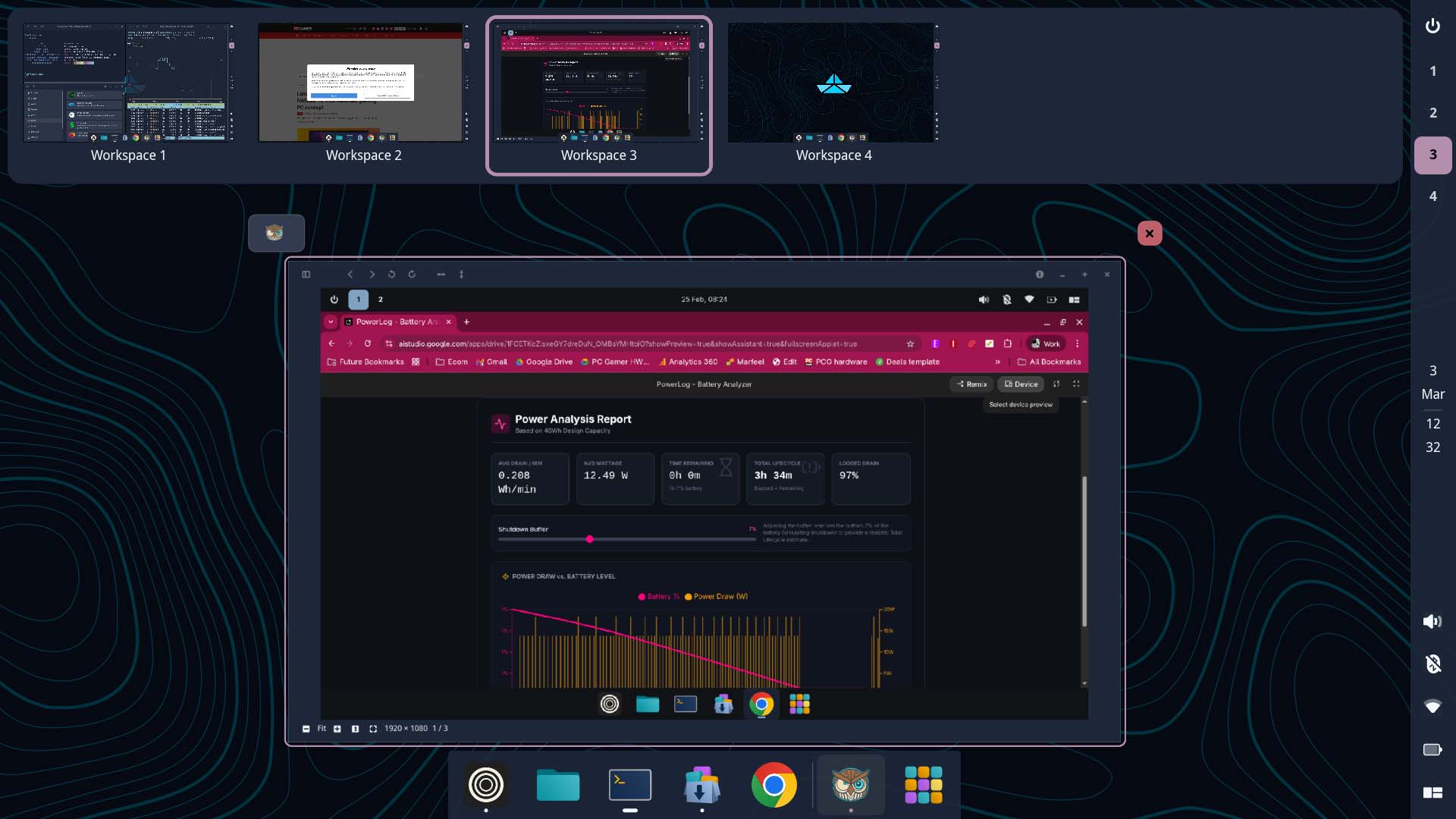Viewport: 1456px width, 819px height.
Task: Click the Remix button
Action: click(973, 384)
